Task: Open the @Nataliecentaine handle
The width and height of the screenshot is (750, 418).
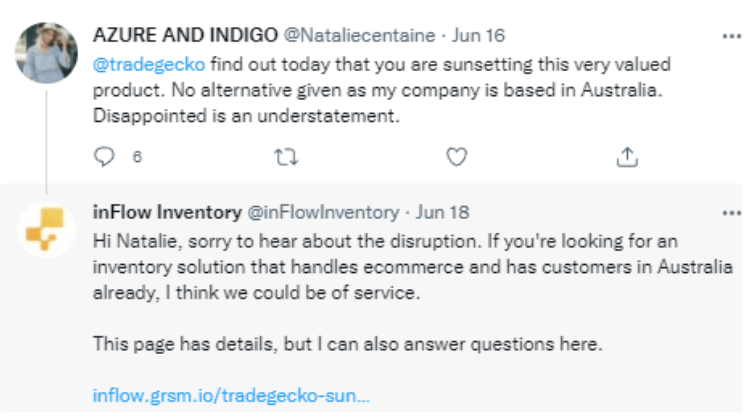Action: 359,35
